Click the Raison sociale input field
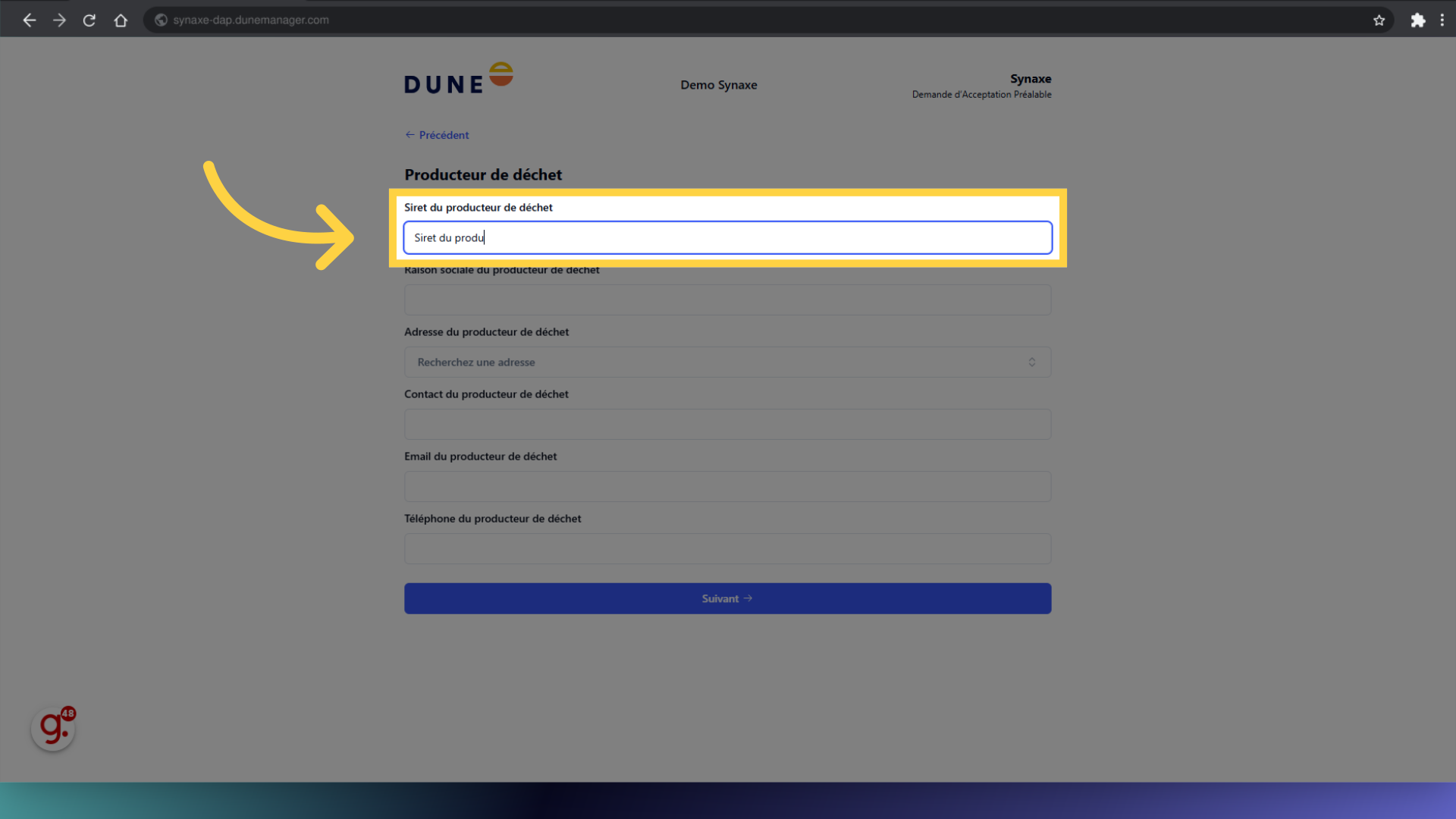 tap(726, 300)
